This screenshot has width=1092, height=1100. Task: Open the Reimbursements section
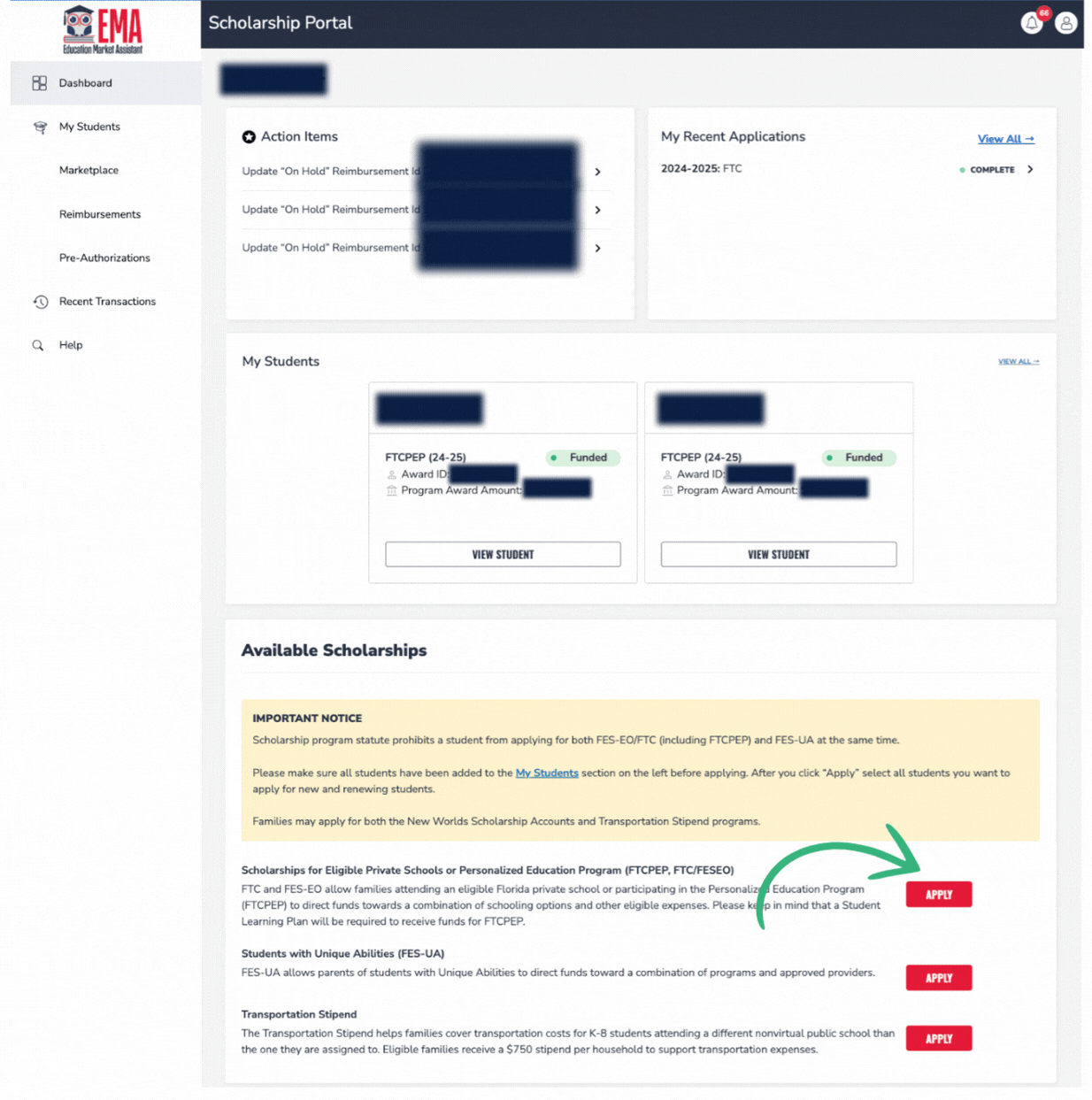100,214
